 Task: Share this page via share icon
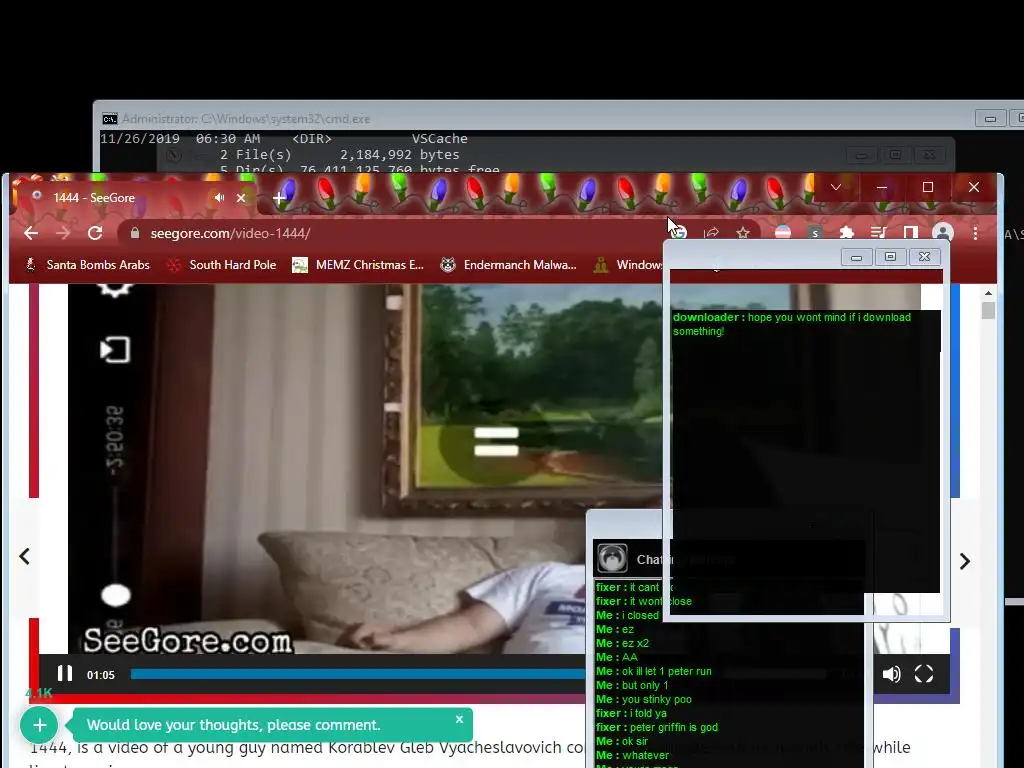(711, 232)
